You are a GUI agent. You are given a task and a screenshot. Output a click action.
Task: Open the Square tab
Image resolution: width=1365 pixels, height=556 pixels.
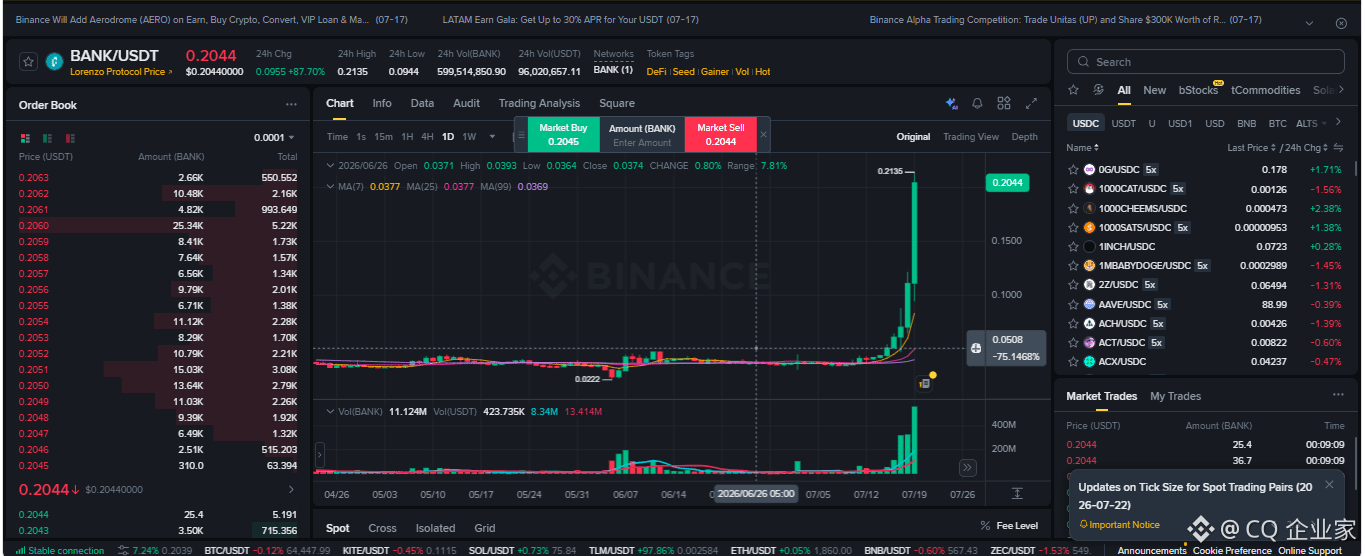pos(617,103)
